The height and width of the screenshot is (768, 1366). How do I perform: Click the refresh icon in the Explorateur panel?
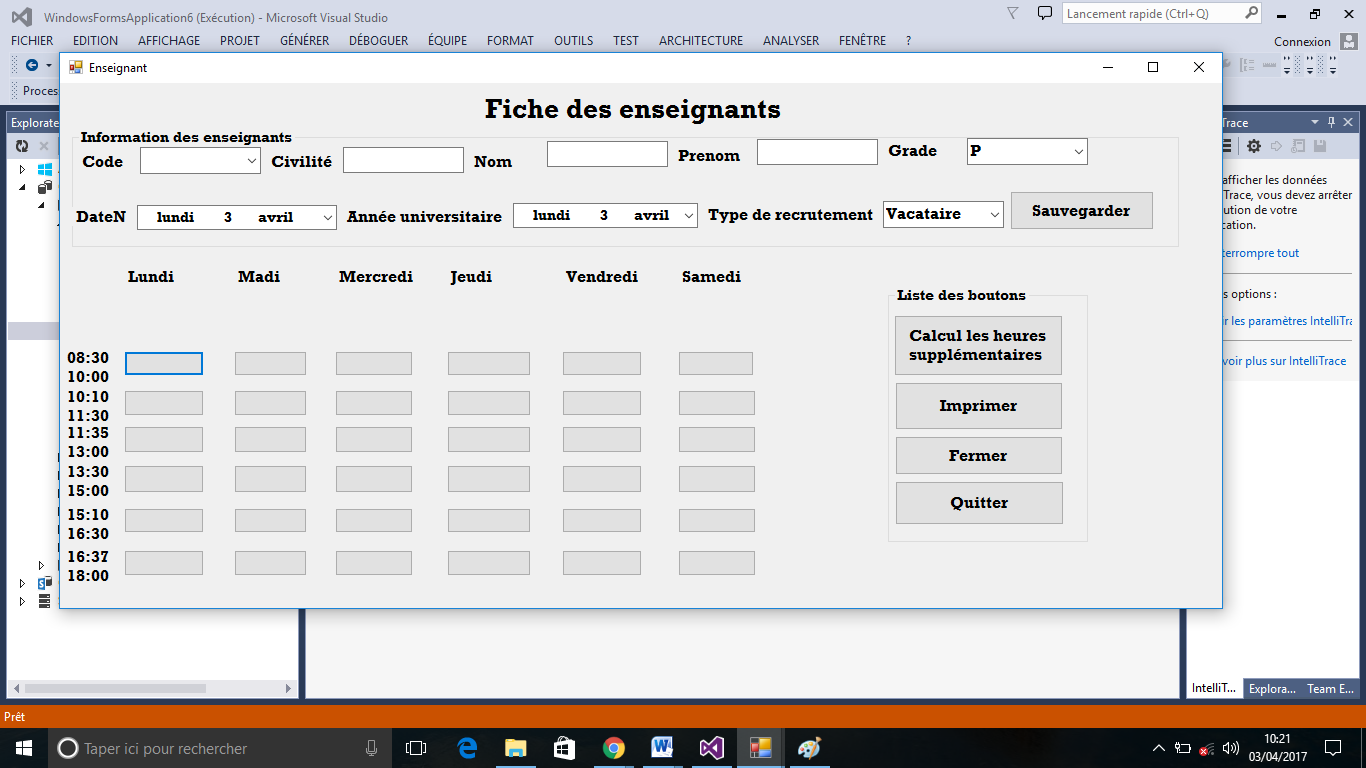tap(21, 145)
